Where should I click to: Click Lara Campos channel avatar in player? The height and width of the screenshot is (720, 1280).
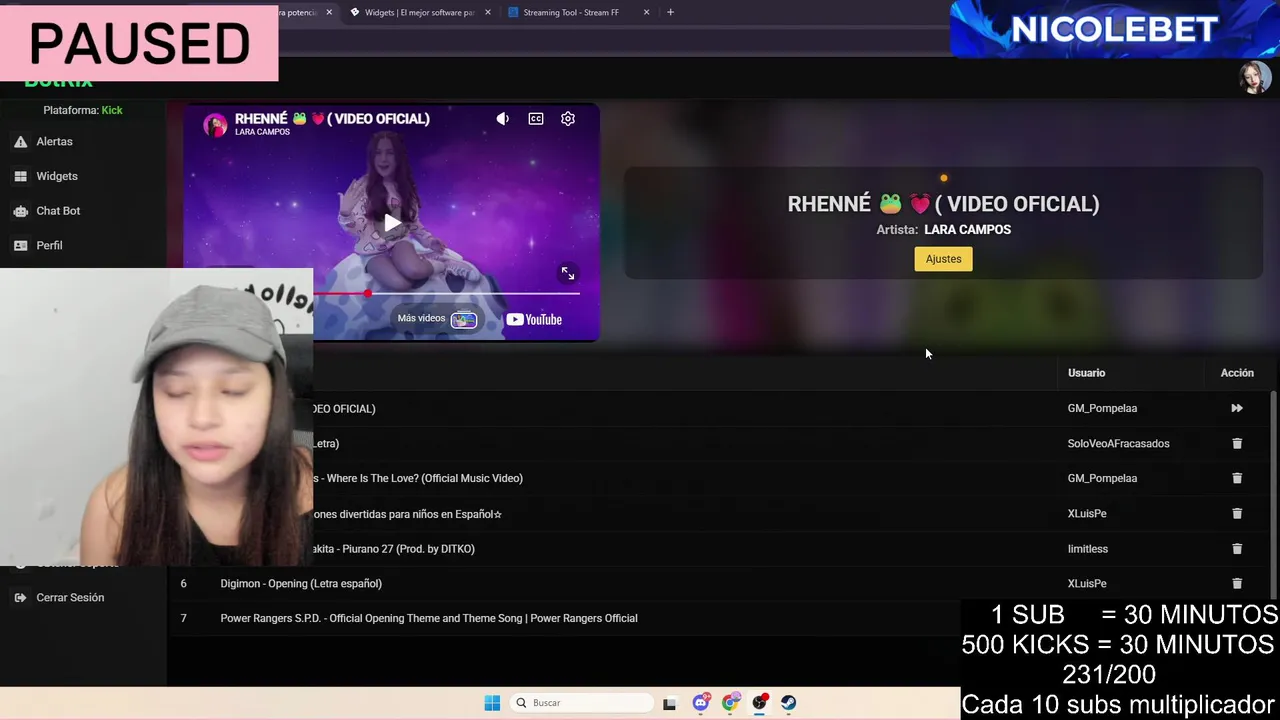click(x=215, y=125)
